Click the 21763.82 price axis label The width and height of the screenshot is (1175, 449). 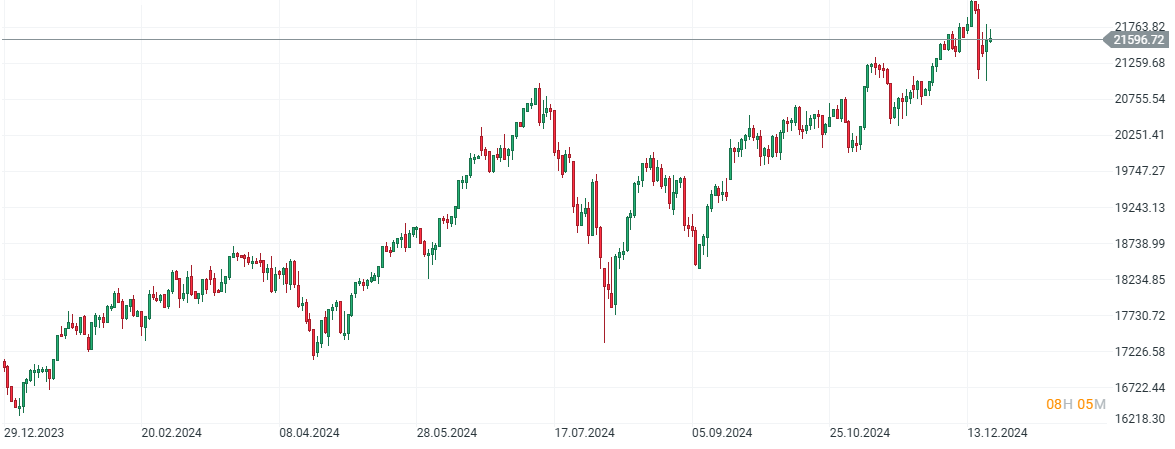[1138, 27]
